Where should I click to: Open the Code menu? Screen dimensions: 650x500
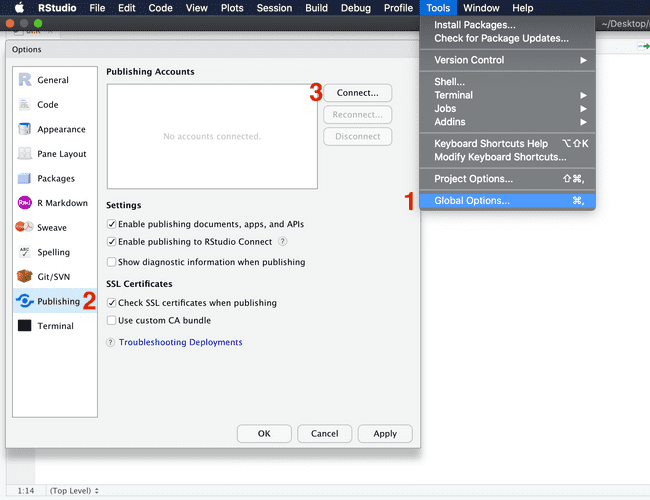click(160, 8)
